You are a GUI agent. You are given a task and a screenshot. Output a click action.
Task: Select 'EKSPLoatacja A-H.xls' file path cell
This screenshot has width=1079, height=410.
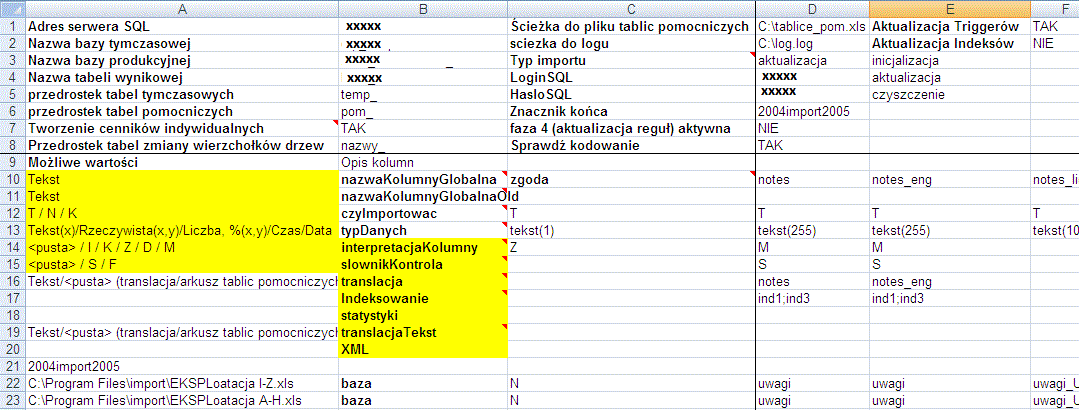click(x=182, y=399)
